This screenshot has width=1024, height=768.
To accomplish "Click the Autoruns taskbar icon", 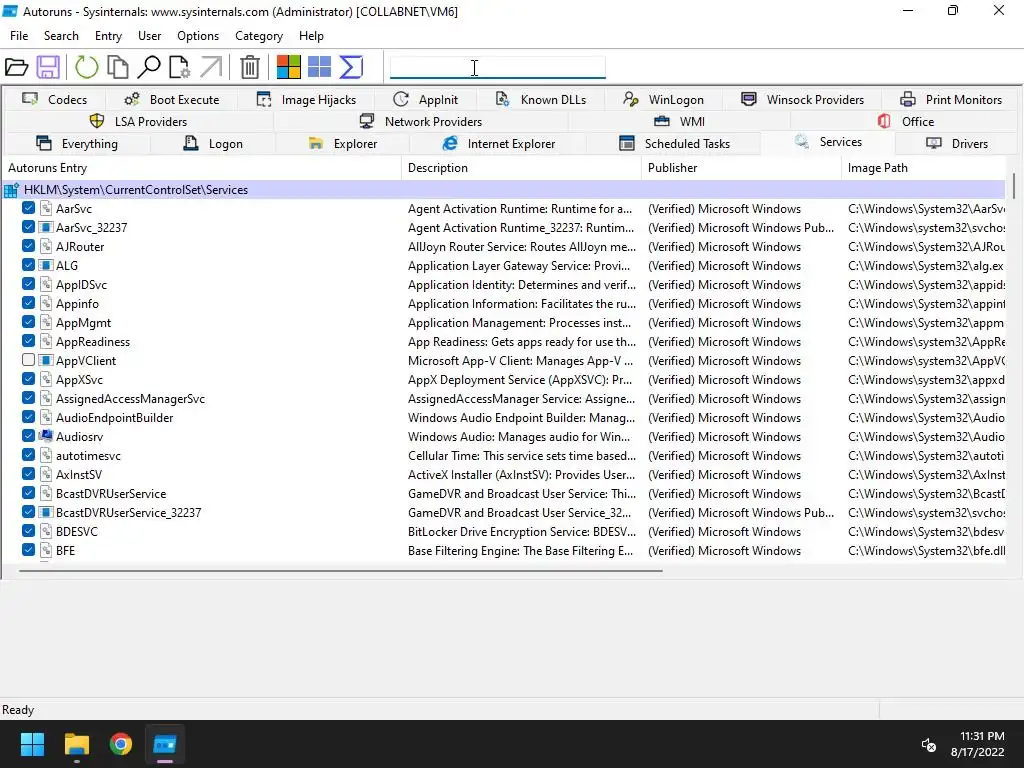I will pyautogui.click(x=165, y=744).
